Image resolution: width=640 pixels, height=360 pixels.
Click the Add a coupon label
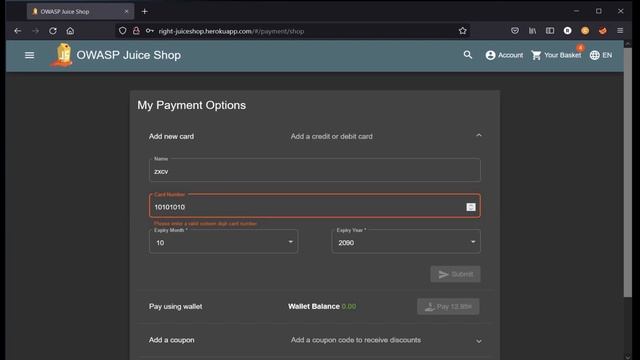pos(171,340)
